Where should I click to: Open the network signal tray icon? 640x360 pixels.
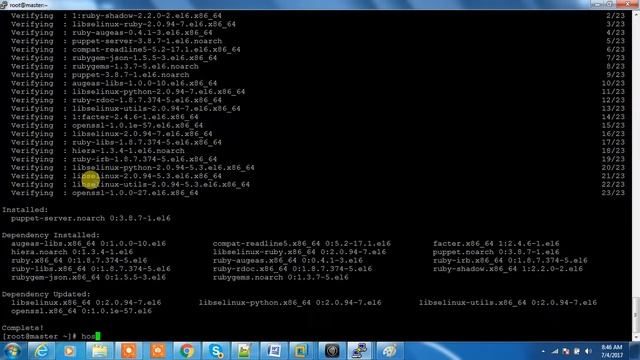tap(555, 351)
